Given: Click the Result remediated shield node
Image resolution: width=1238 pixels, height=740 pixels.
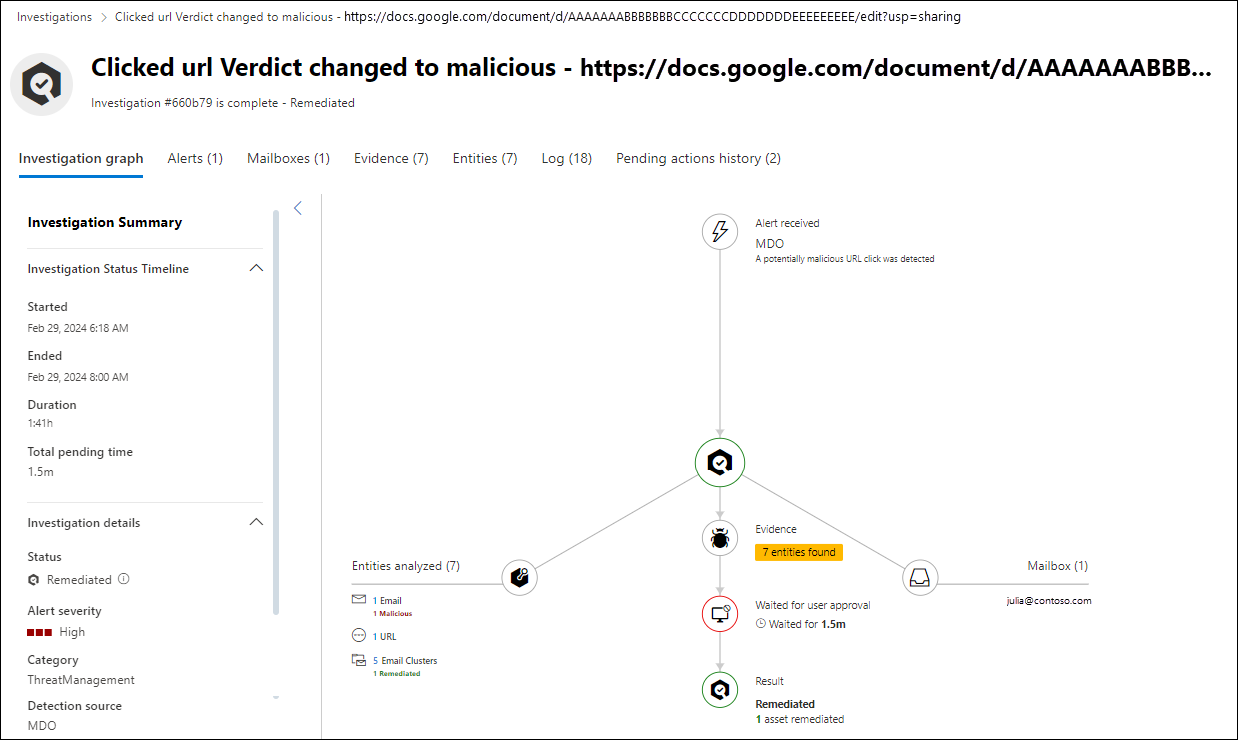Looking at the screenshot, I should pos(720,690).
